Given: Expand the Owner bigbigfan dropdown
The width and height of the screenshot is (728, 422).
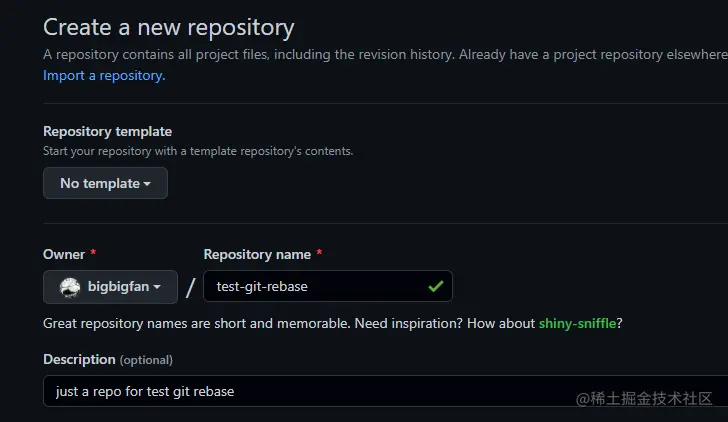Looking at the screenshot, I should click(110, 287).
